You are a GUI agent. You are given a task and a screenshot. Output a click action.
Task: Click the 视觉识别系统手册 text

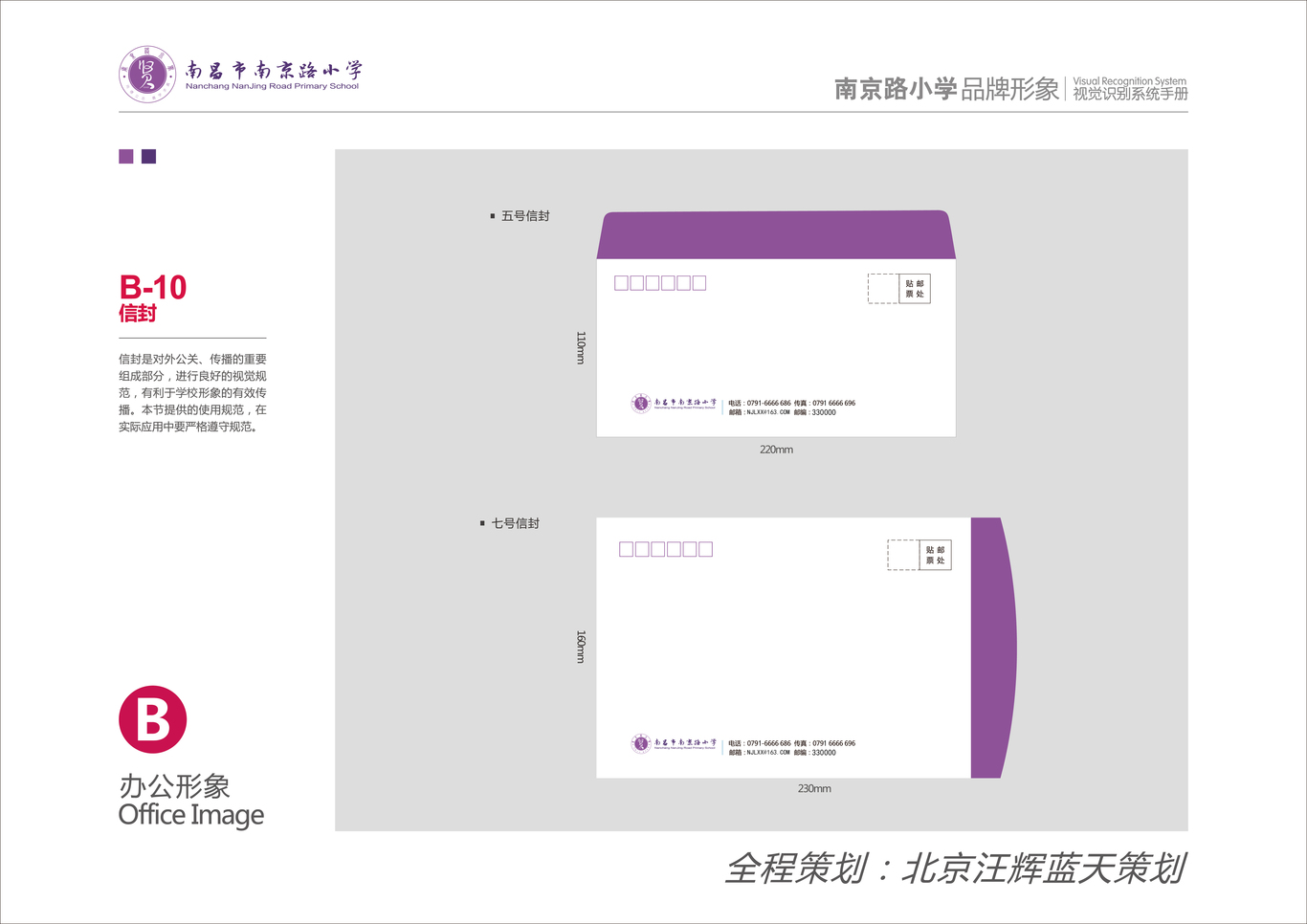pyautogui.click(x=1130, y=94)
